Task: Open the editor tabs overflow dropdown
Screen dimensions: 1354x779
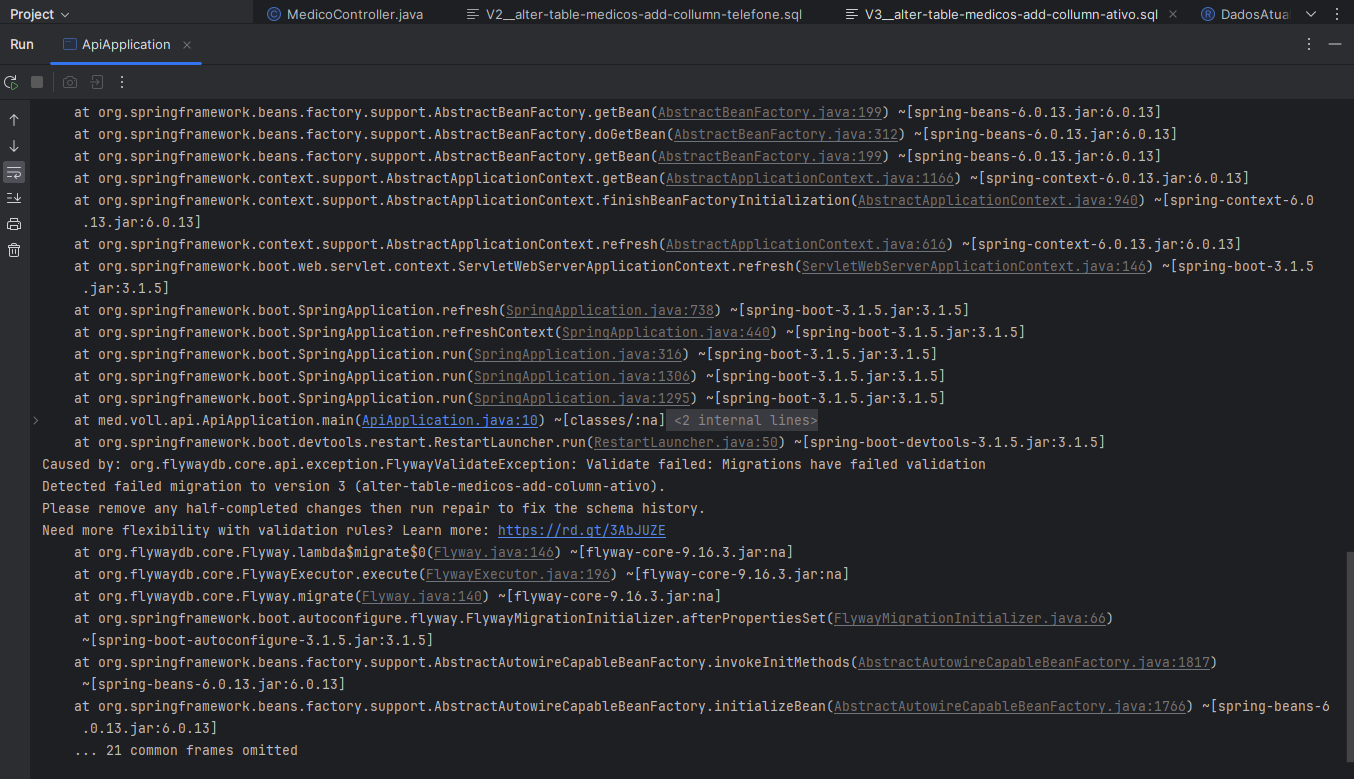Action: tap(1311, 14)
